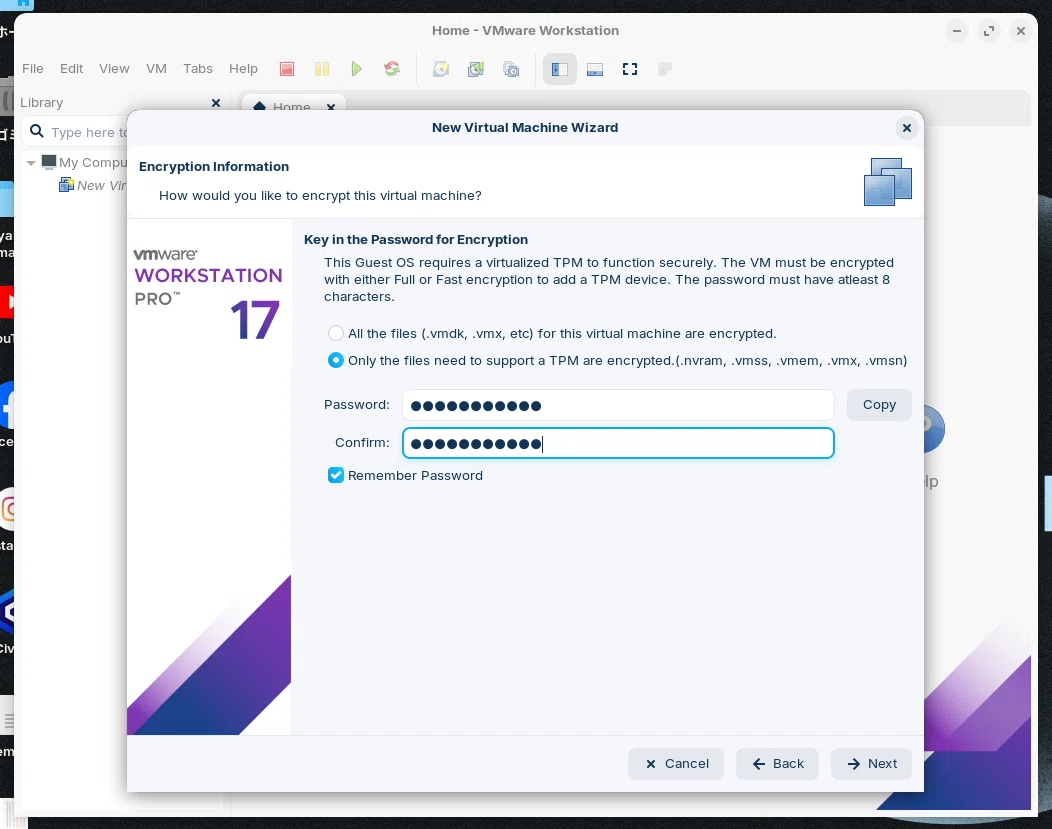Screen dimensions: 1052x829
Task: Click the stacked VM windows wizard icon
Action: point(887,182)
